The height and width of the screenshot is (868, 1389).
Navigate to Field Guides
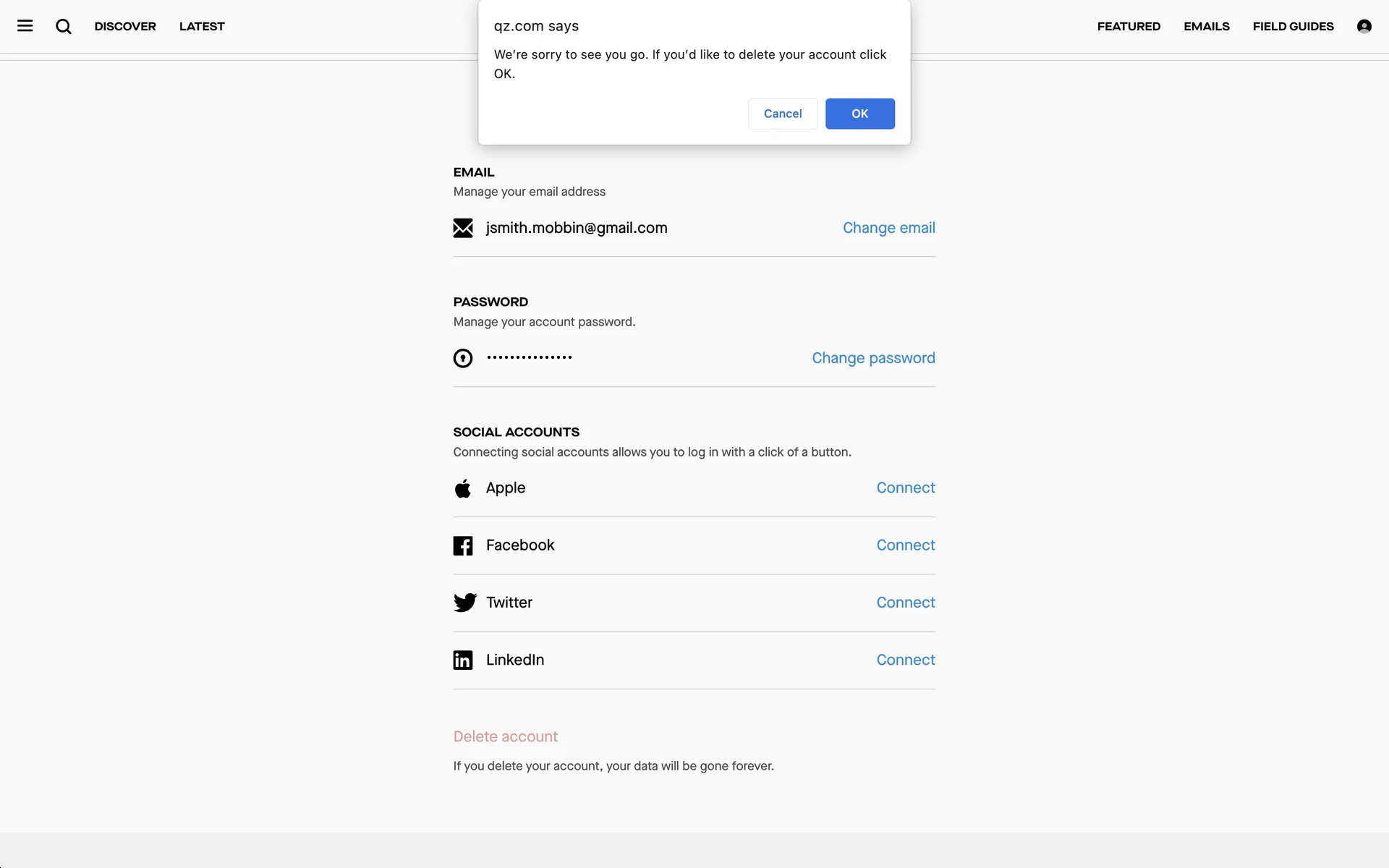point(1293,26)
